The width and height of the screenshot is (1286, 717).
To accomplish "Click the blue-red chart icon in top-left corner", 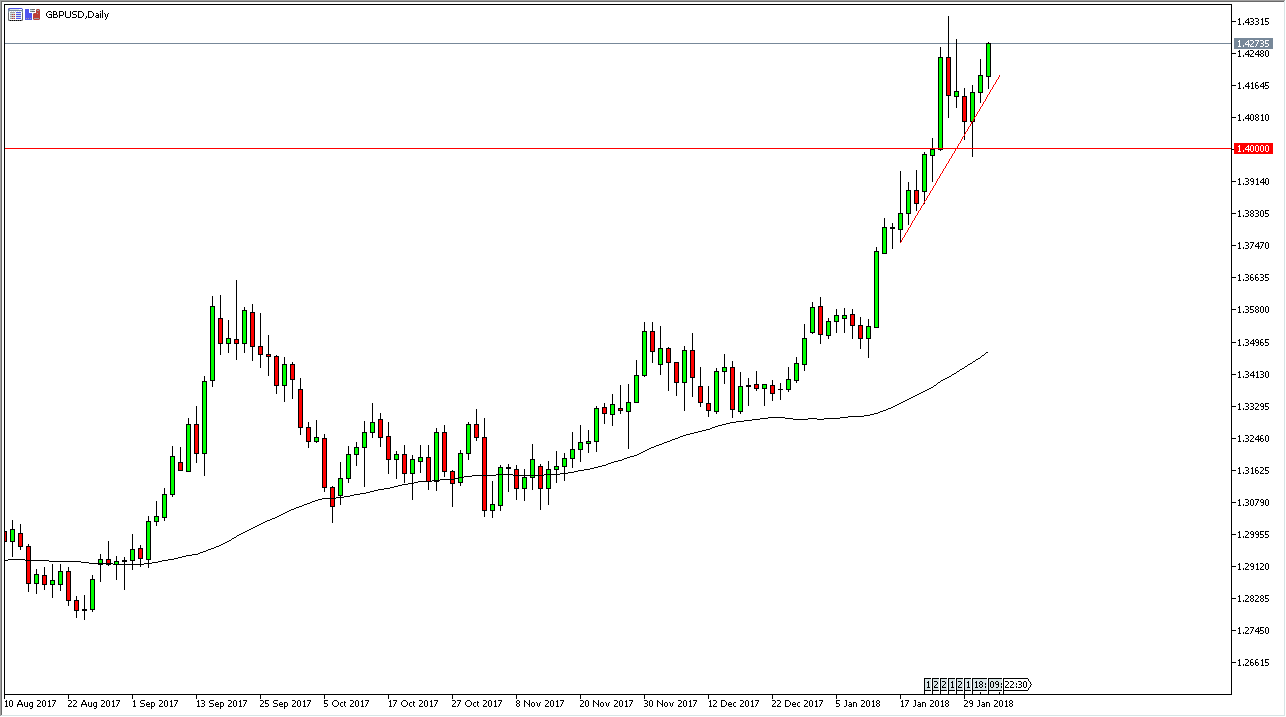I will [31, 14].
